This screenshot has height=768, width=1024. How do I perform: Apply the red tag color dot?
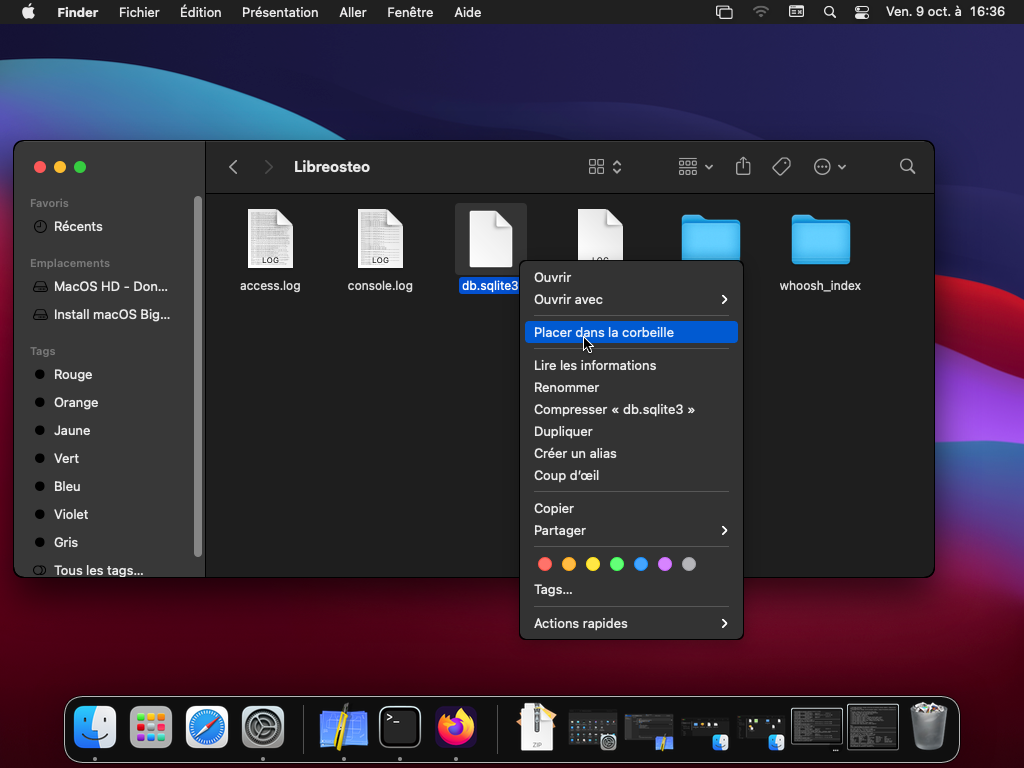pyautogui.click(x=545, y=564)
